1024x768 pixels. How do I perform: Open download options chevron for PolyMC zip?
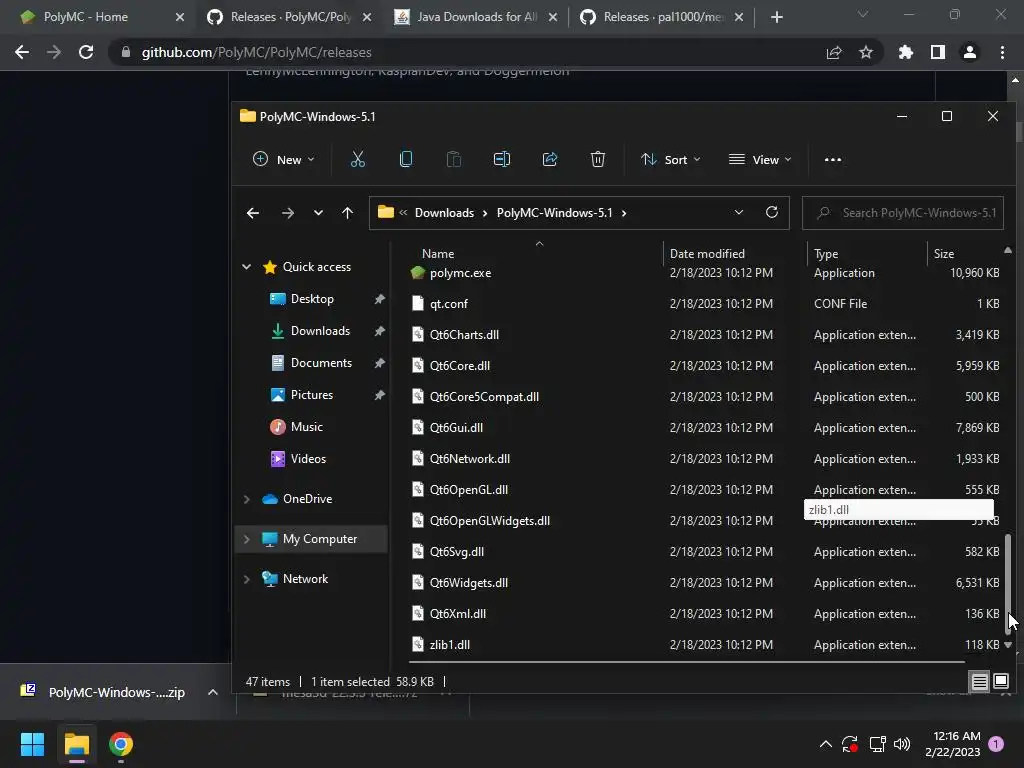pos(212,692)
